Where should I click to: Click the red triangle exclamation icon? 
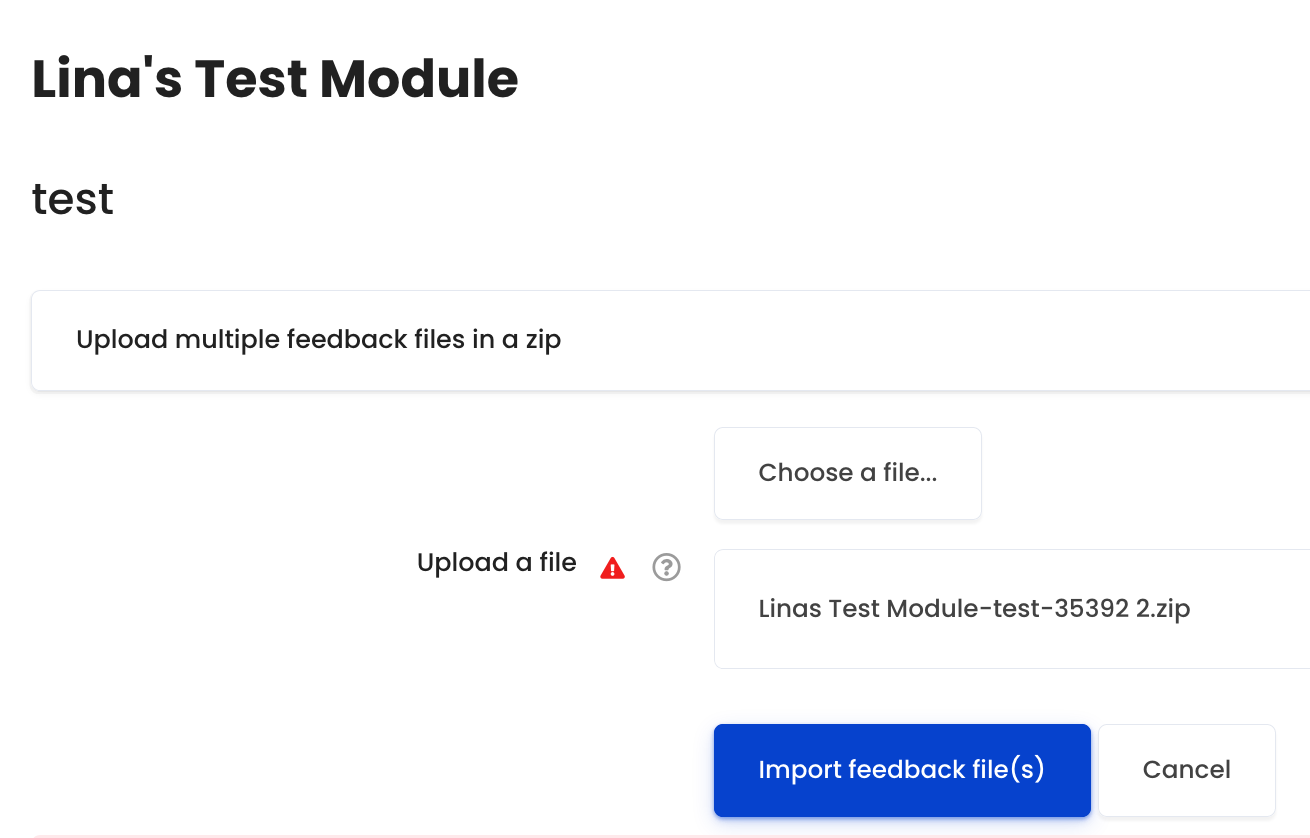612,568
